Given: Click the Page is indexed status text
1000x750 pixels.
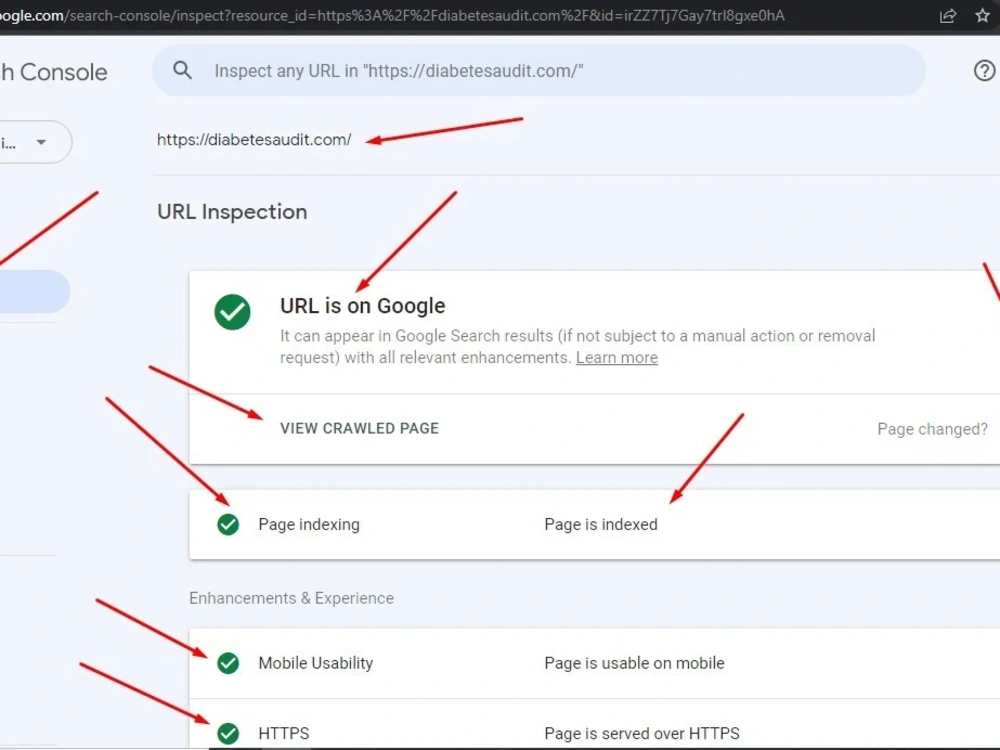Looking at the screenshot, I should (601, 524).
